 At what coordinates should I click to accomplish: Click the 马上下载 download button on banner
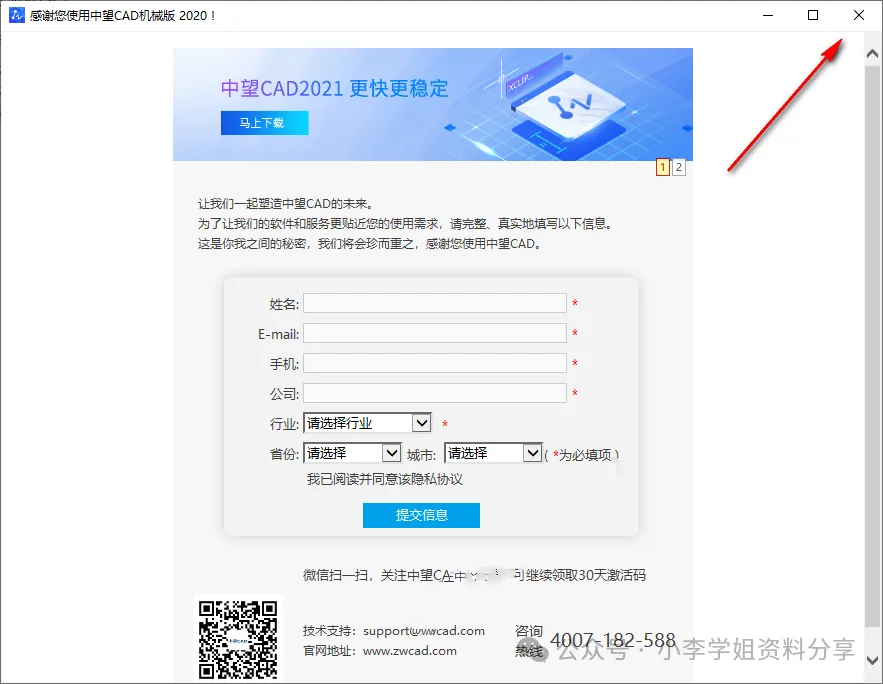(x=264, y=123)
